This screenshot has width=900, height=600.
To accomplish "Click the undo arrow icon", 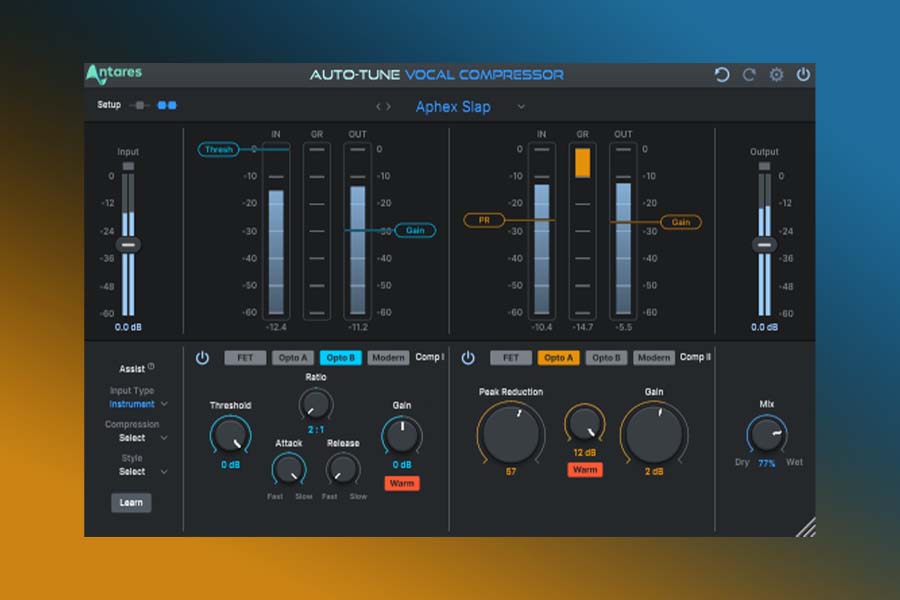I will [x=721, y=75].
